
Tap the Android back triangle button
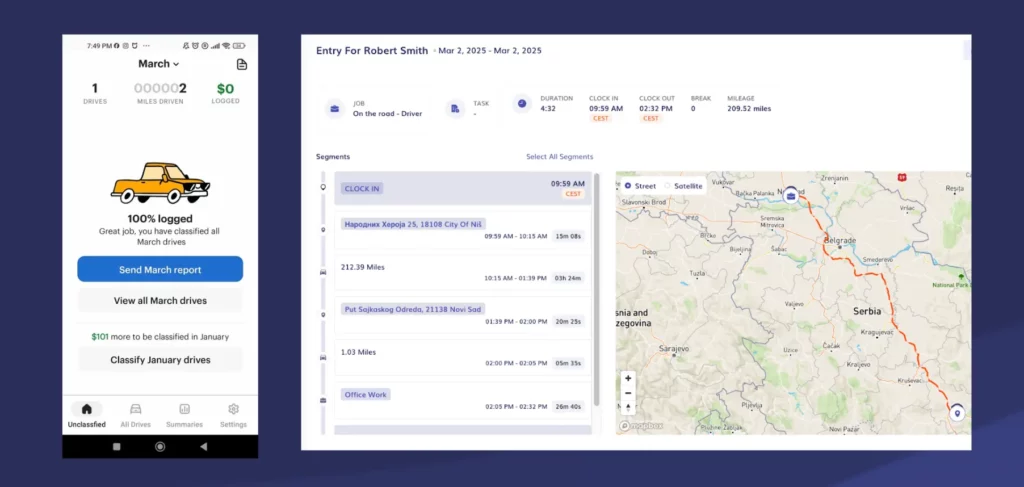click(204, 446)
